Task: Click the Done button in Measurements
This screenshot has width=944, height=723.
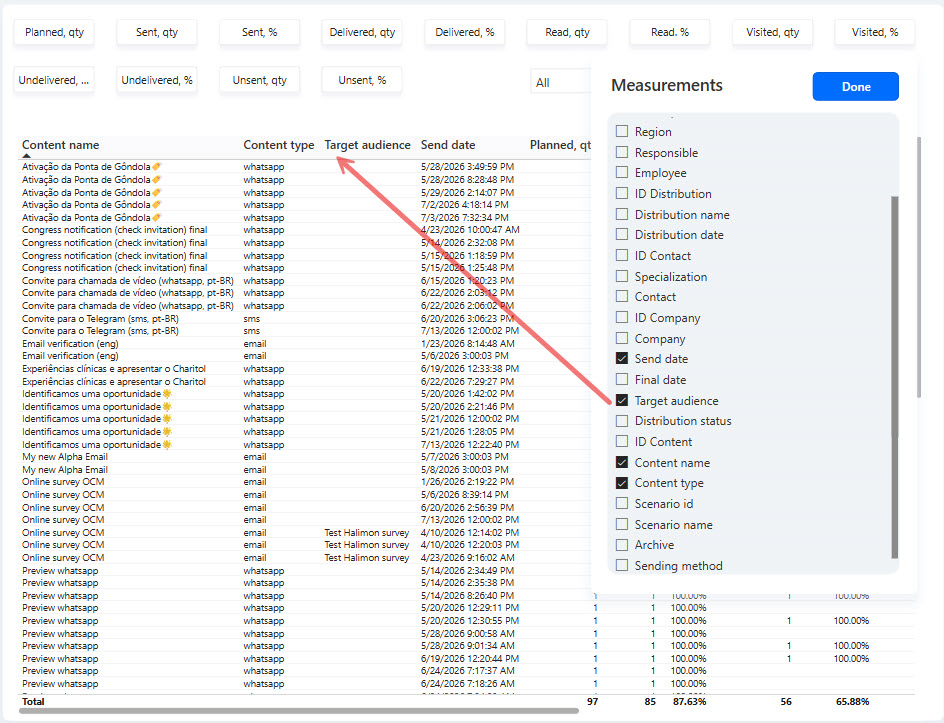Action: tap(855, 87)
